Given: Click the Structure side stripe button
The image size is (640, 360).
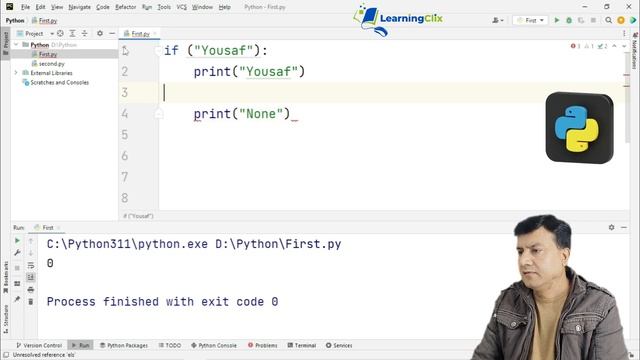Looking at the screenshot, I should click(x=6, y=319).
